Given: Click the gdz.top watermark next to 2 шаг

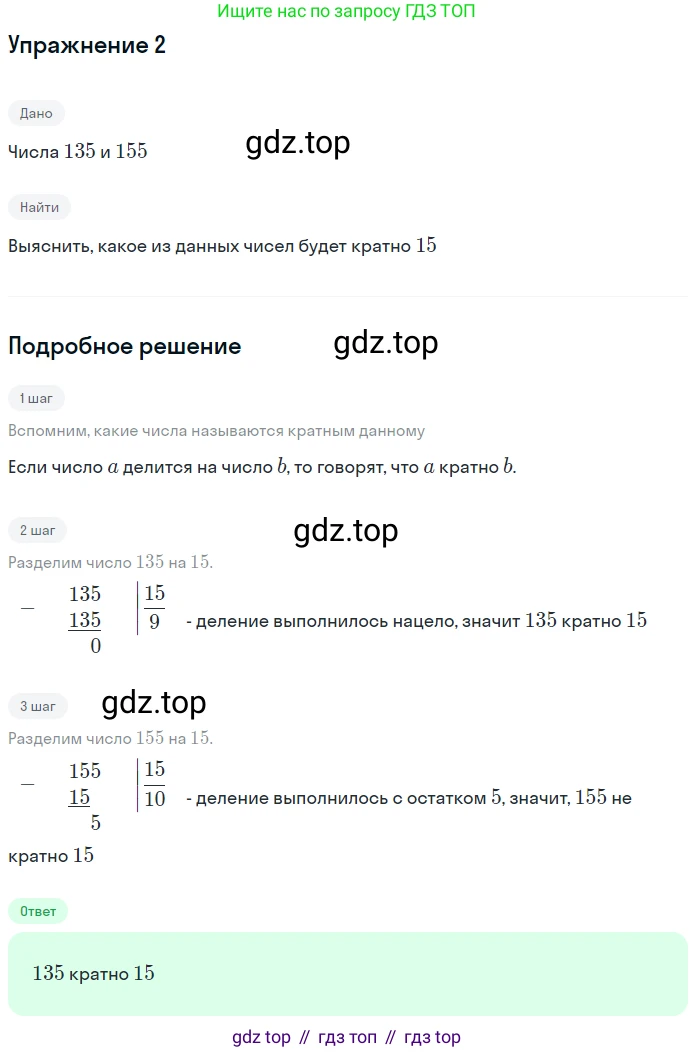Looking at the screenshot, I should [345, 531].
